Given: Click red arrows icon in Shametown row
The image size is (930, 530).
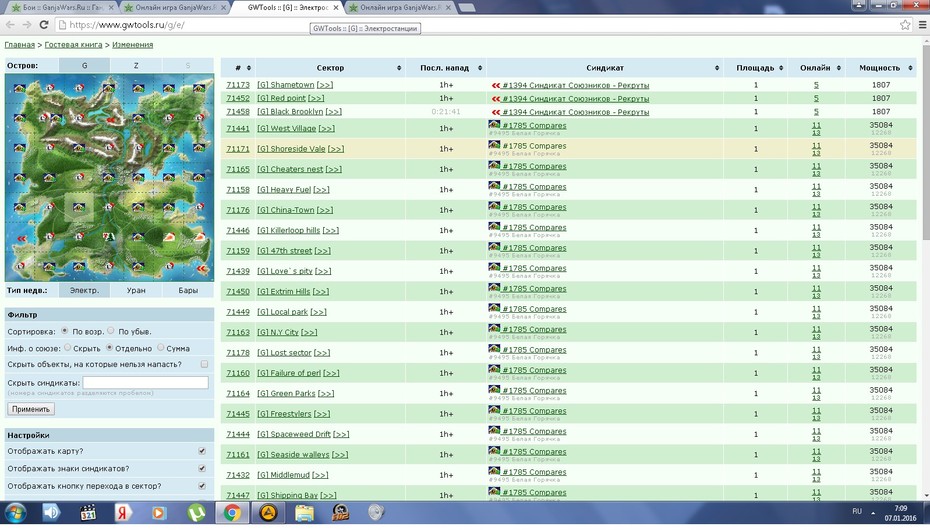Looking at the screenshot, I should (x=496, y=85).
